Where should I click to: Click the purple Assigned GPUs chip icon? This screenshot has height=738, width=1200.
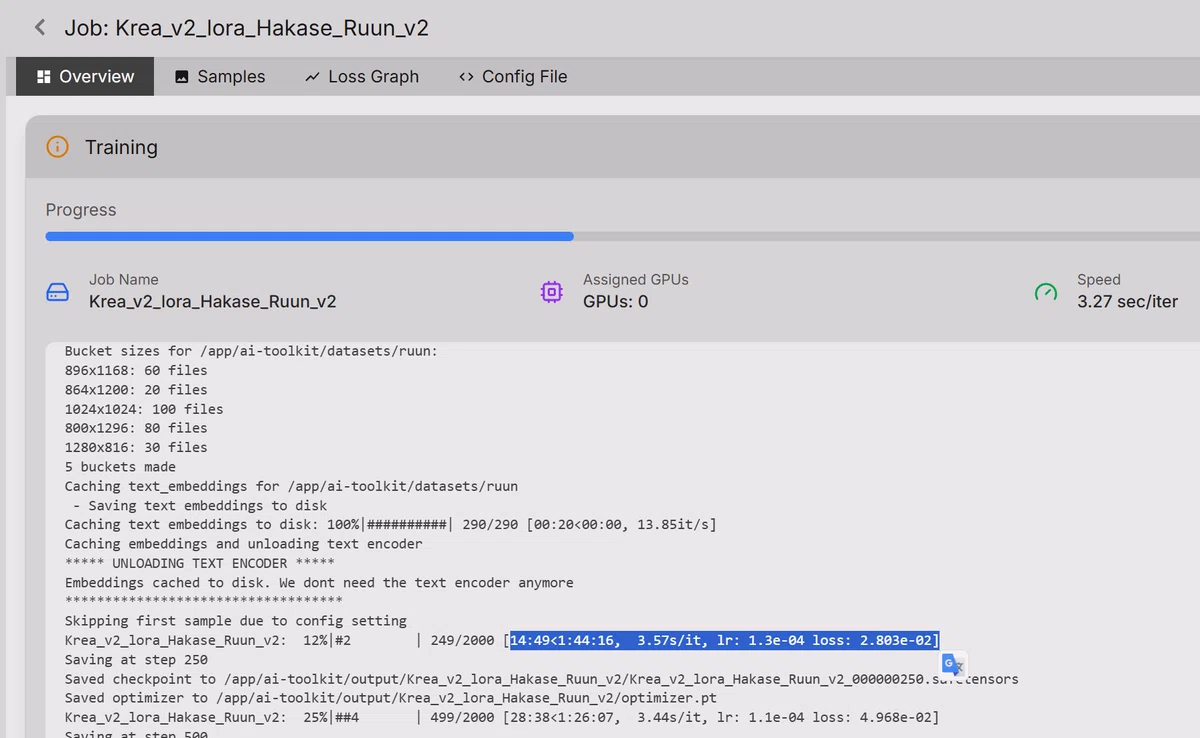[551, 292]
